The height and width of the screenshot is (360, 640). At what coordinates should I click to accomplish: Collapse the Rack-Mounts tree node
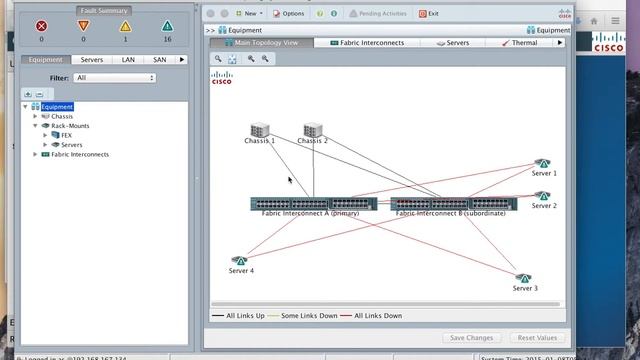pos(35,126)
